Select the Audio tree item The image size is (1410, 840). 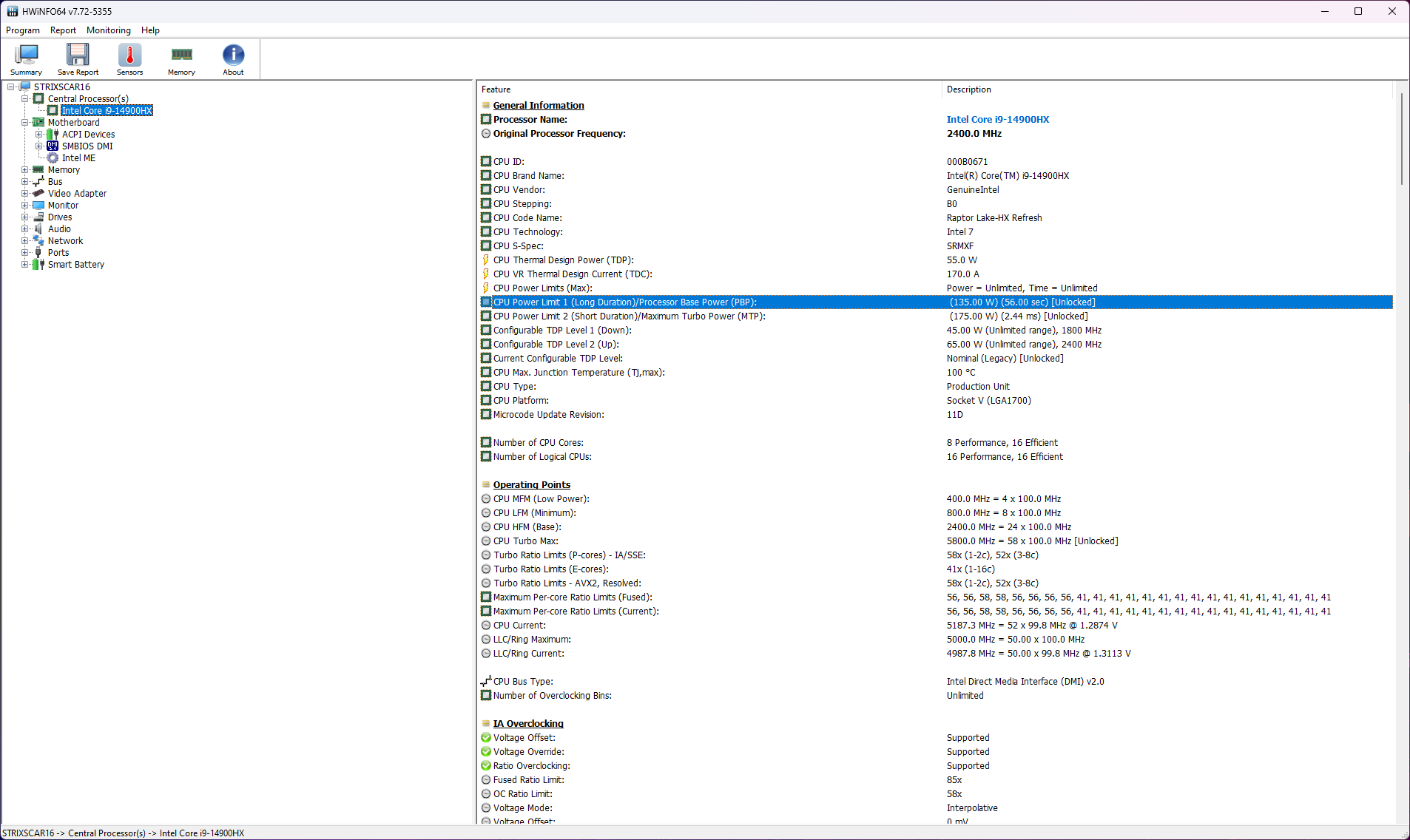[x=59, y=228]
